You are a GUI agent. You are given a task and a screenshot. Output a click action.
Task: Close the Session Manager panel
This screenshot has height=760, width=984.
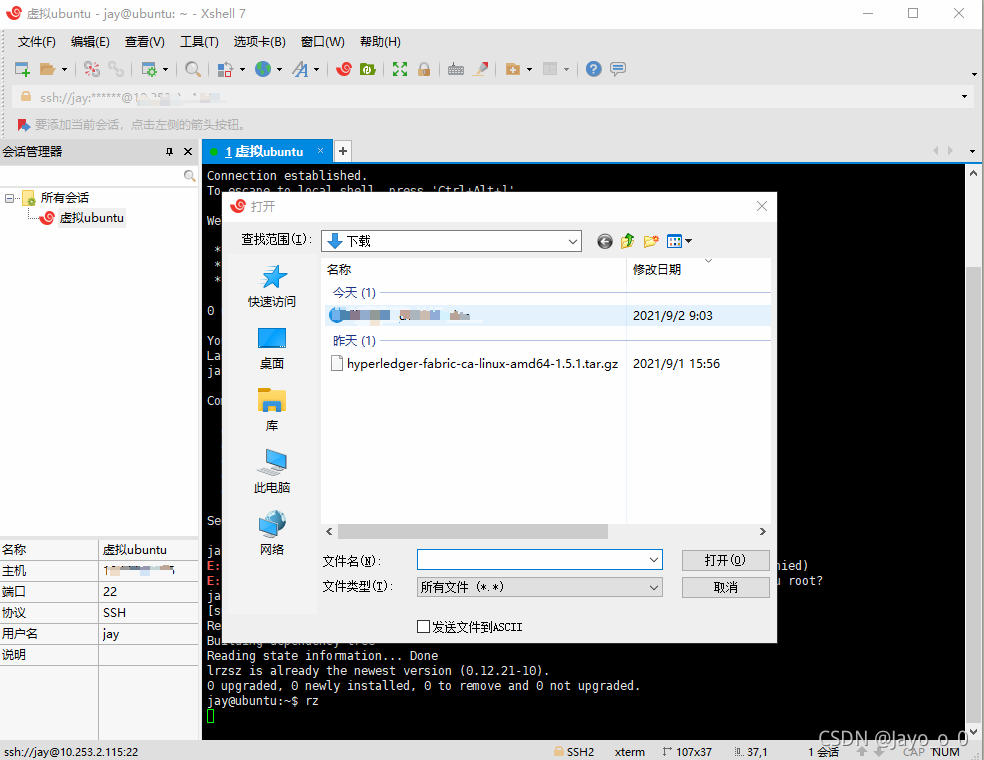(188, 152)
